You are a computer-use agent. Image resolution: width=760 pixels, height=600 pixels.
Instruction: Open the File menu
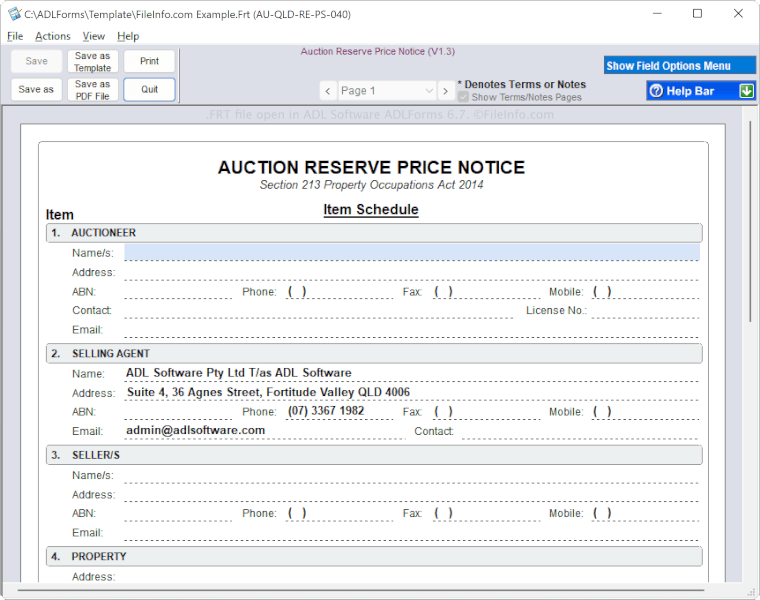point(15,36)
